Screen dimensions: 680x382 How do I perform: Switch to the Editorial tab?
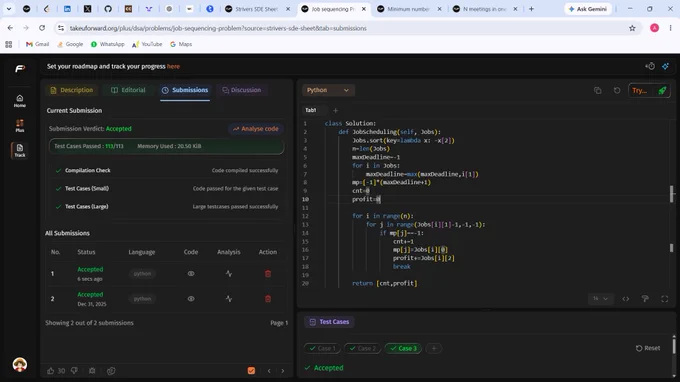click(128, 90)
